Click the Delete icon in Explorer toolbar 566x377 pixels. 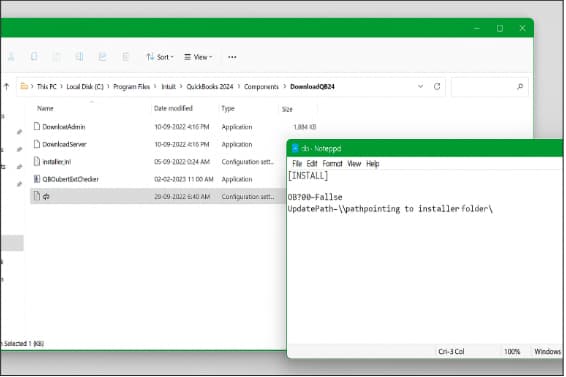click(125, 57)
